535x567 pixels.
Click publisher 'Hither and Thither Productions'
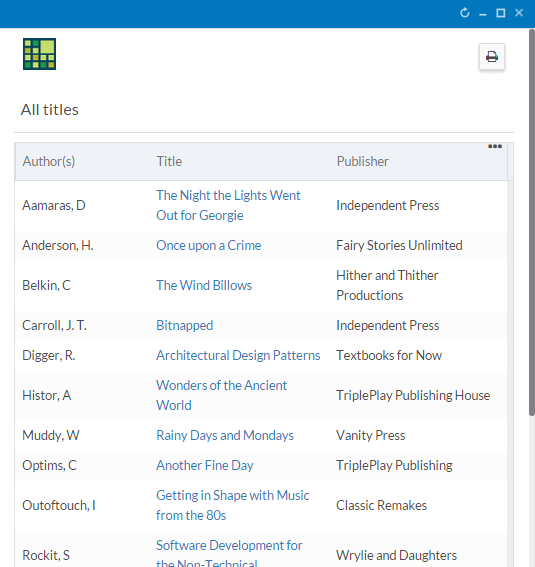click(387, 285)
